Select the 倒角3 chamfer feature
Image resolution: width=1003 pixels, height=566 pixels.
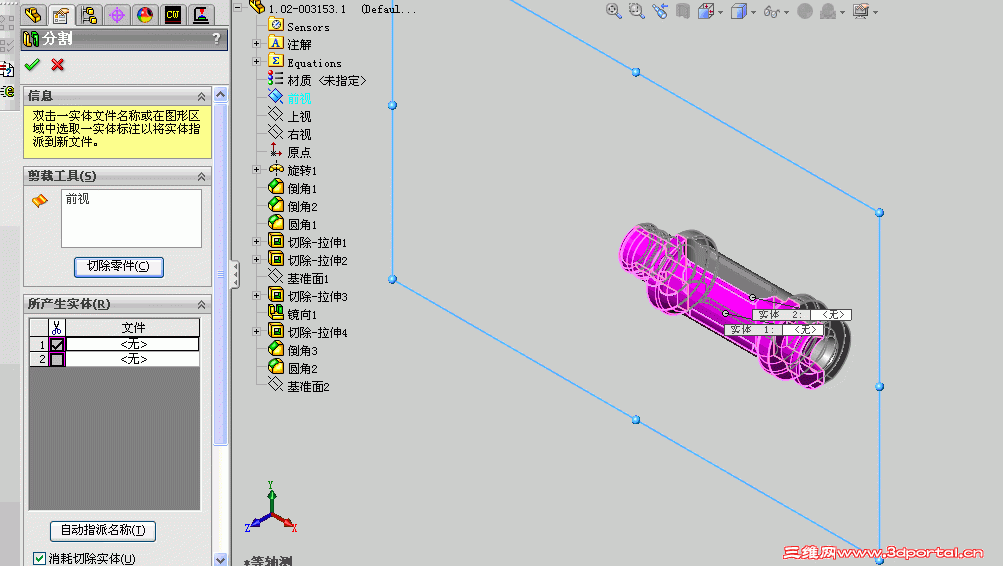tap(302, 350)
